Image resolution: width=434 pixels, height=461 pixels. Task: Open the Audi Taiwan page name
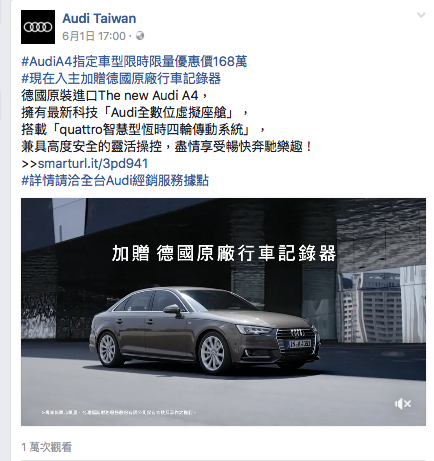99,18
